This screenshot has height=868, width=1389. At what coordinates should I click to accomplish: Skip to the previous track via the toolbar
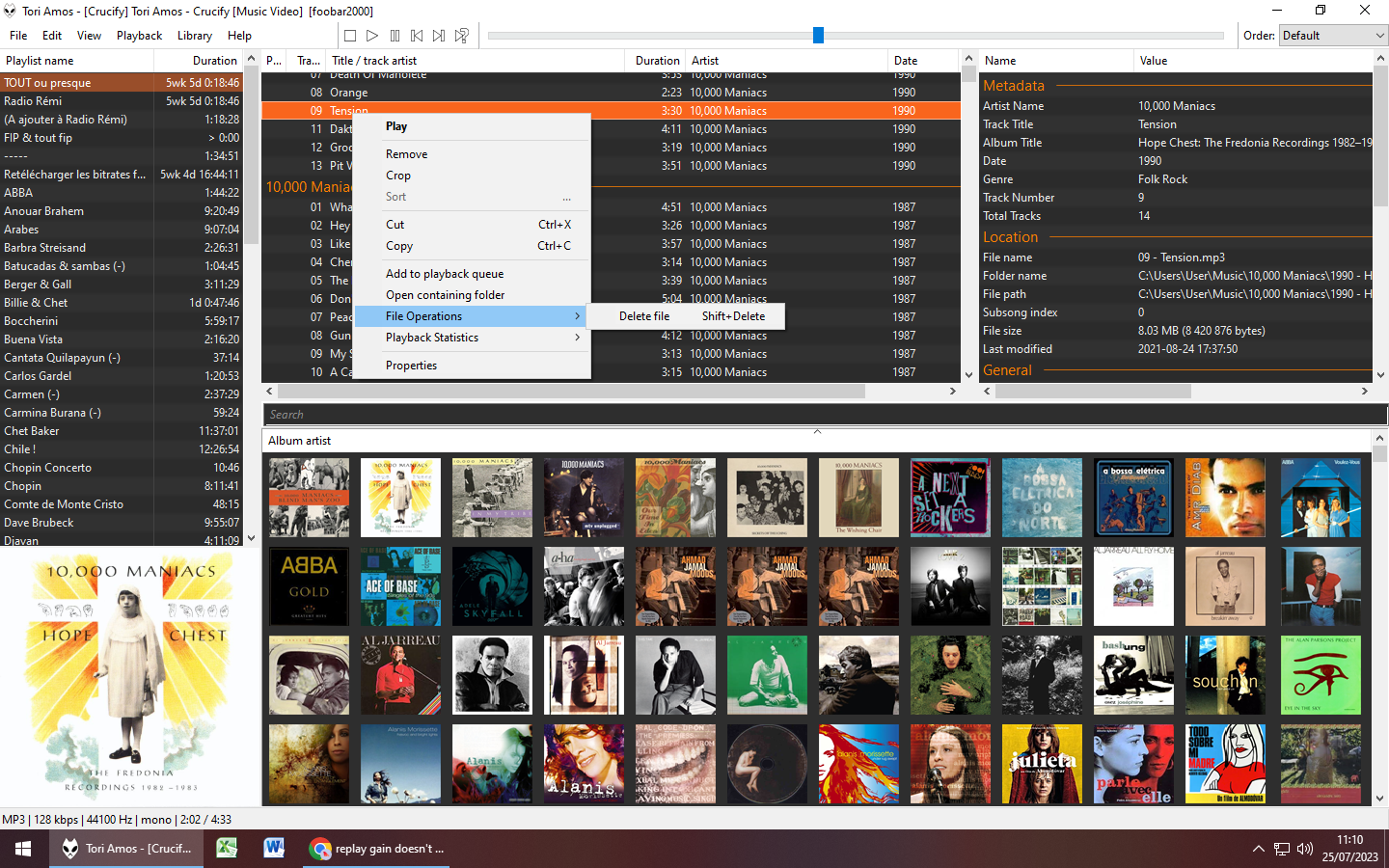[417, 36]
